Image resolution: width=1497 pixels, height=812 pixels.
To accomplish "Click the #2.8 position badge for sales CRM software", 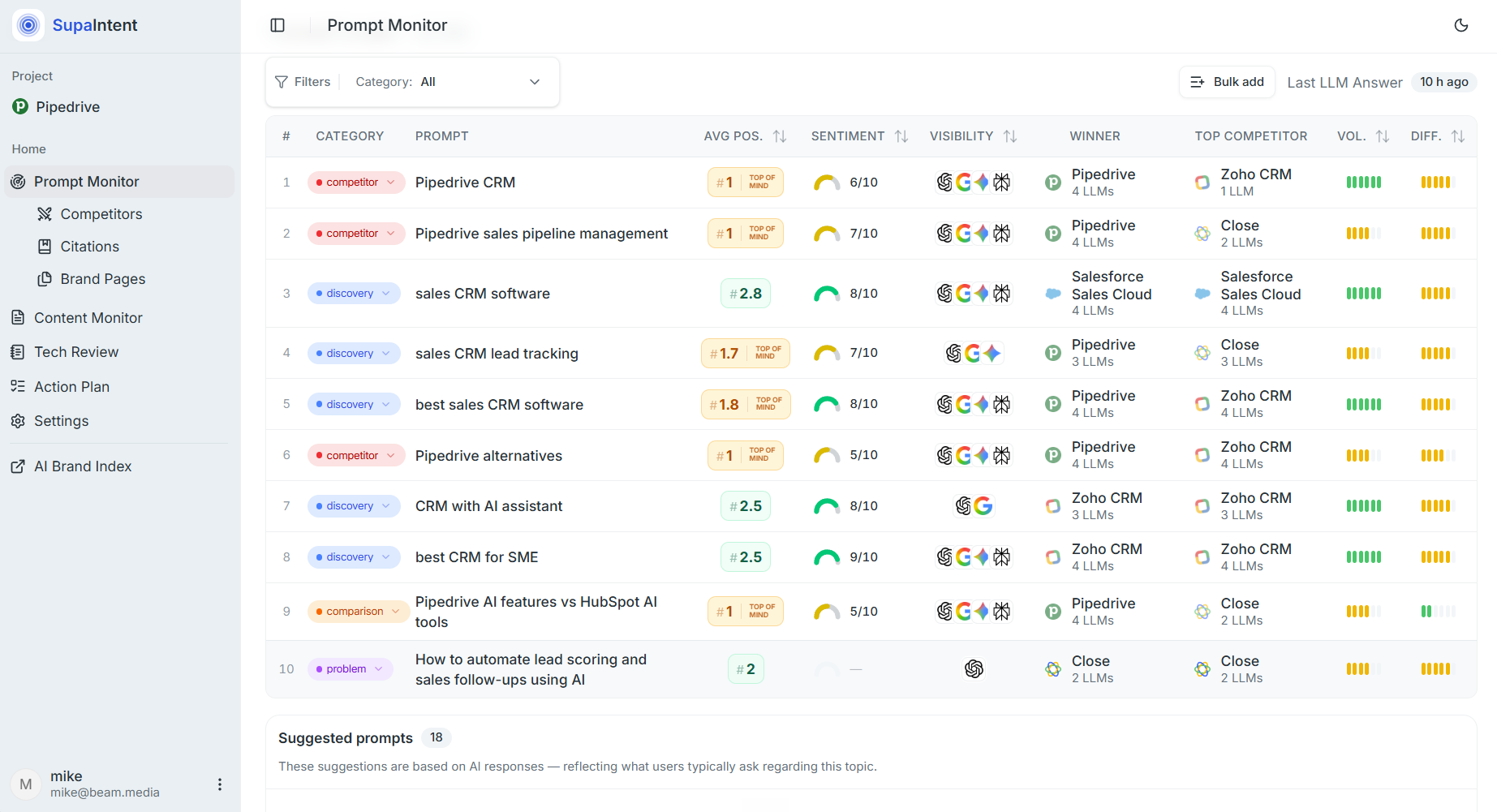I will pyautogui.click(x=746, y=294).
